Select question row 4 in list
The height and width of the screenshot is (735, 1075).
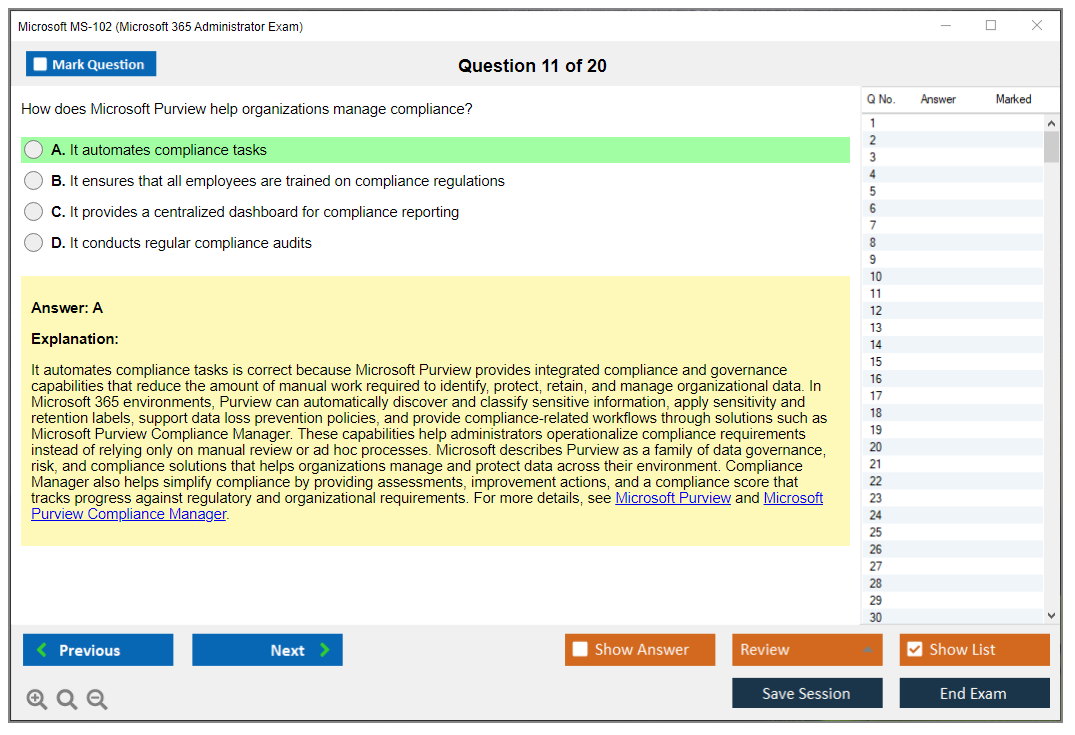[x=952, y=174]
